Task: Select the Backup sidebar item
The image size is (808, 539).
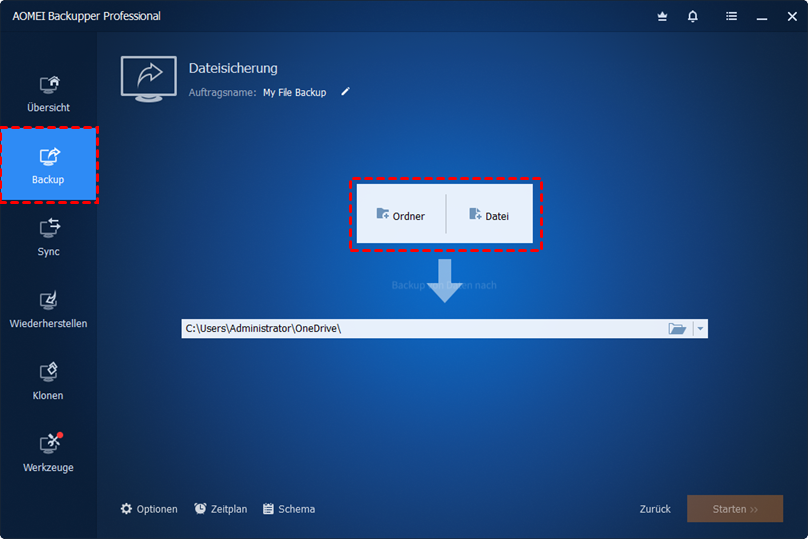Action: point(48,165)
